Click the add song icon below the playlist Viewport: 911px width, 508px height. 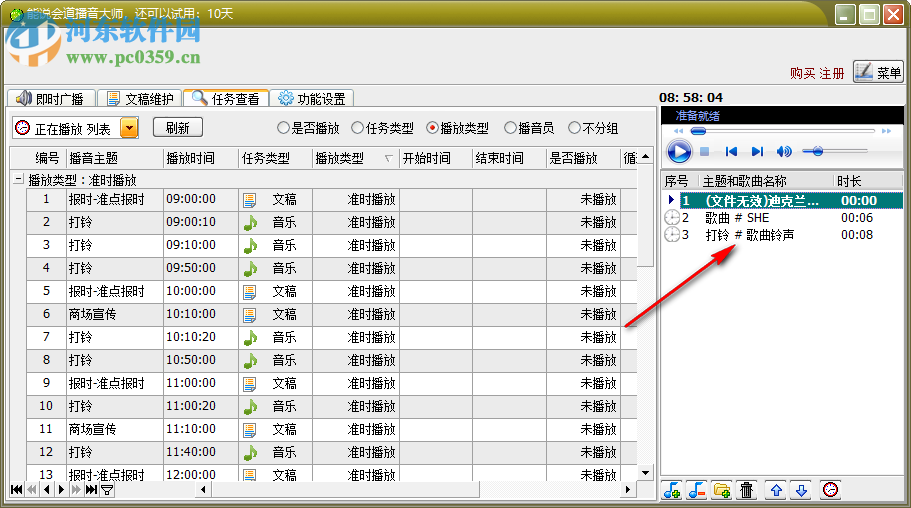(x=673, y=491)
